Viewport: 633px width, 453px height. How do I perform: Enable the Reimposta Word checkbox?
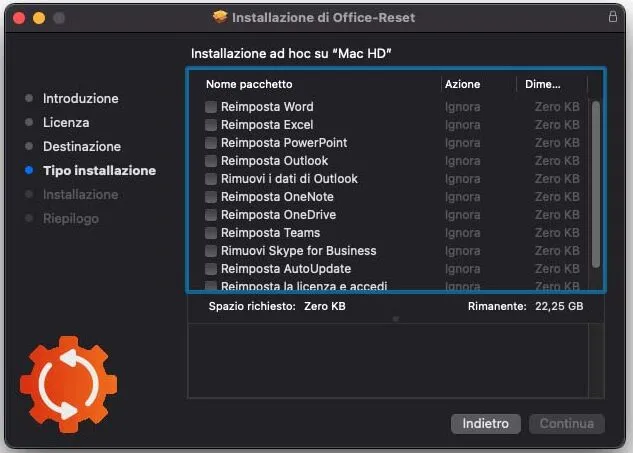click(x=211, y=107)
